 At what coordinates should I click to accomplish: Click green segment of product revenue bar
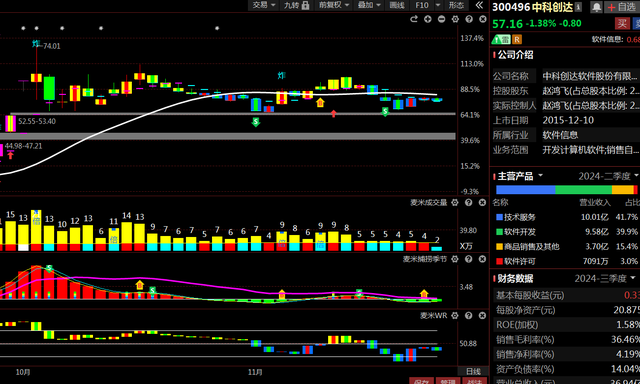(583, 190)
